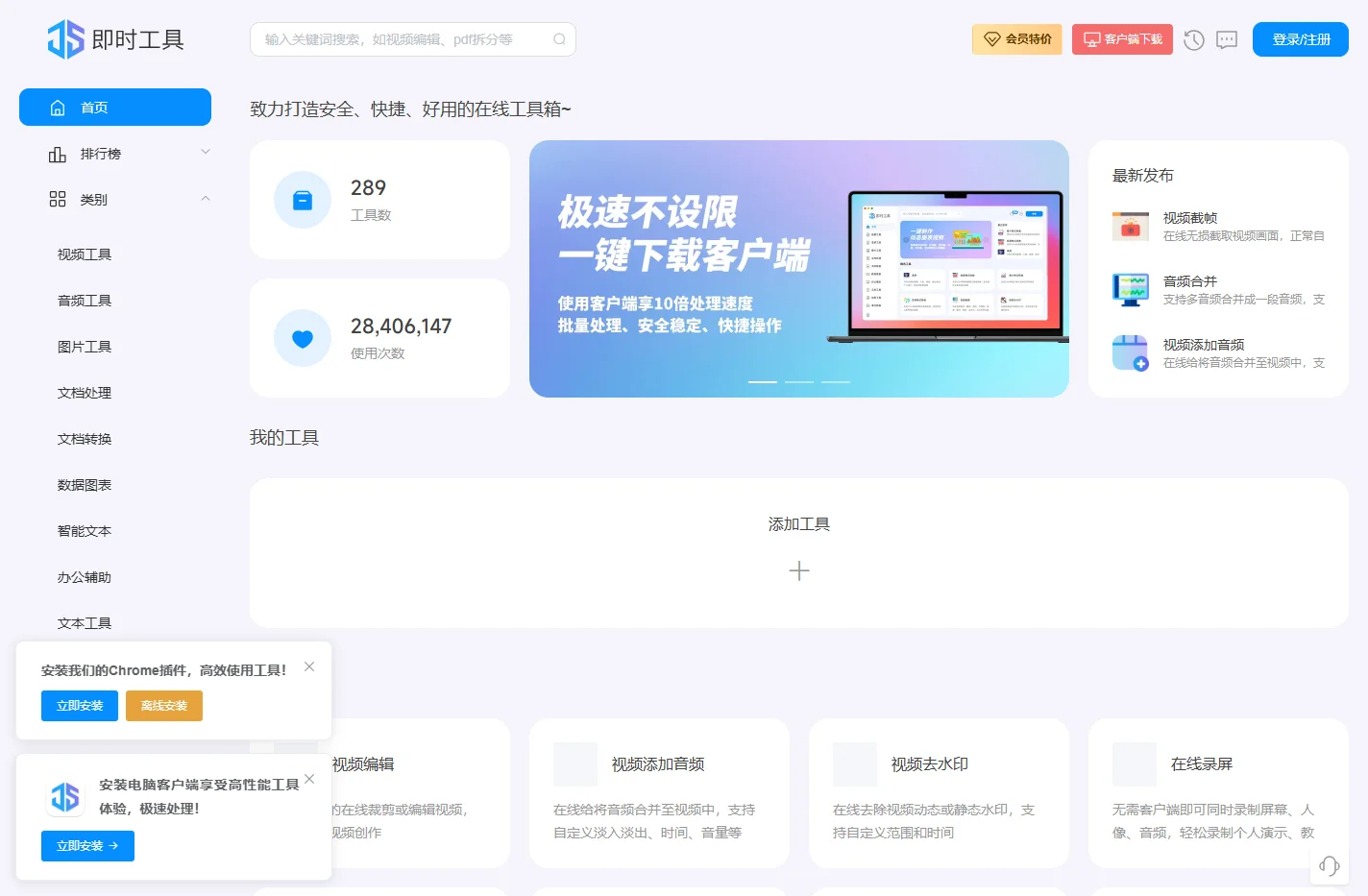This screenshot has height=896, width=1368.
Task: Select 首页 in the sidebar
Action: 115,108
